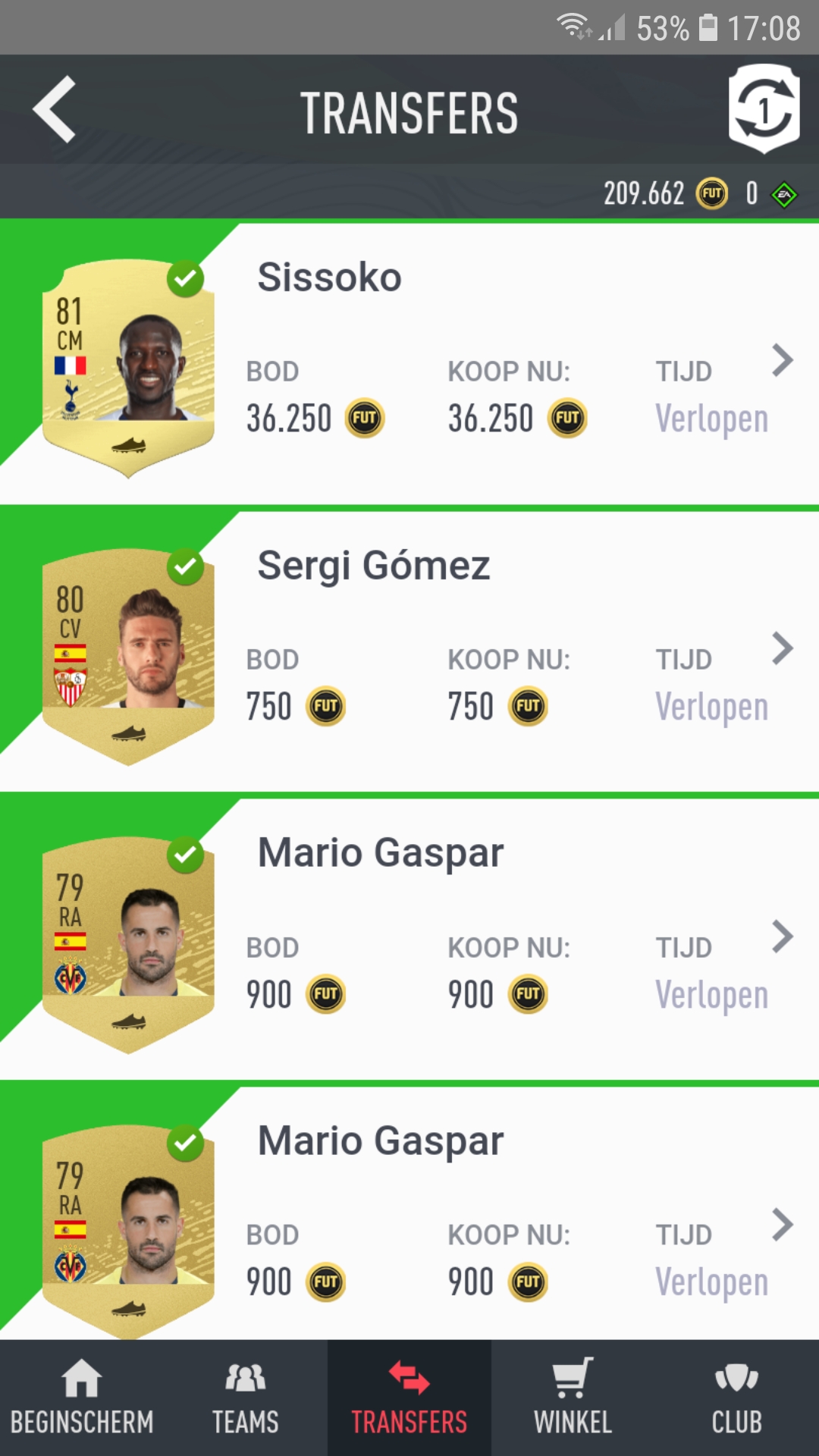Select the Sissoko player name
The image size is (819, 1456).
[x=329, y=277]
